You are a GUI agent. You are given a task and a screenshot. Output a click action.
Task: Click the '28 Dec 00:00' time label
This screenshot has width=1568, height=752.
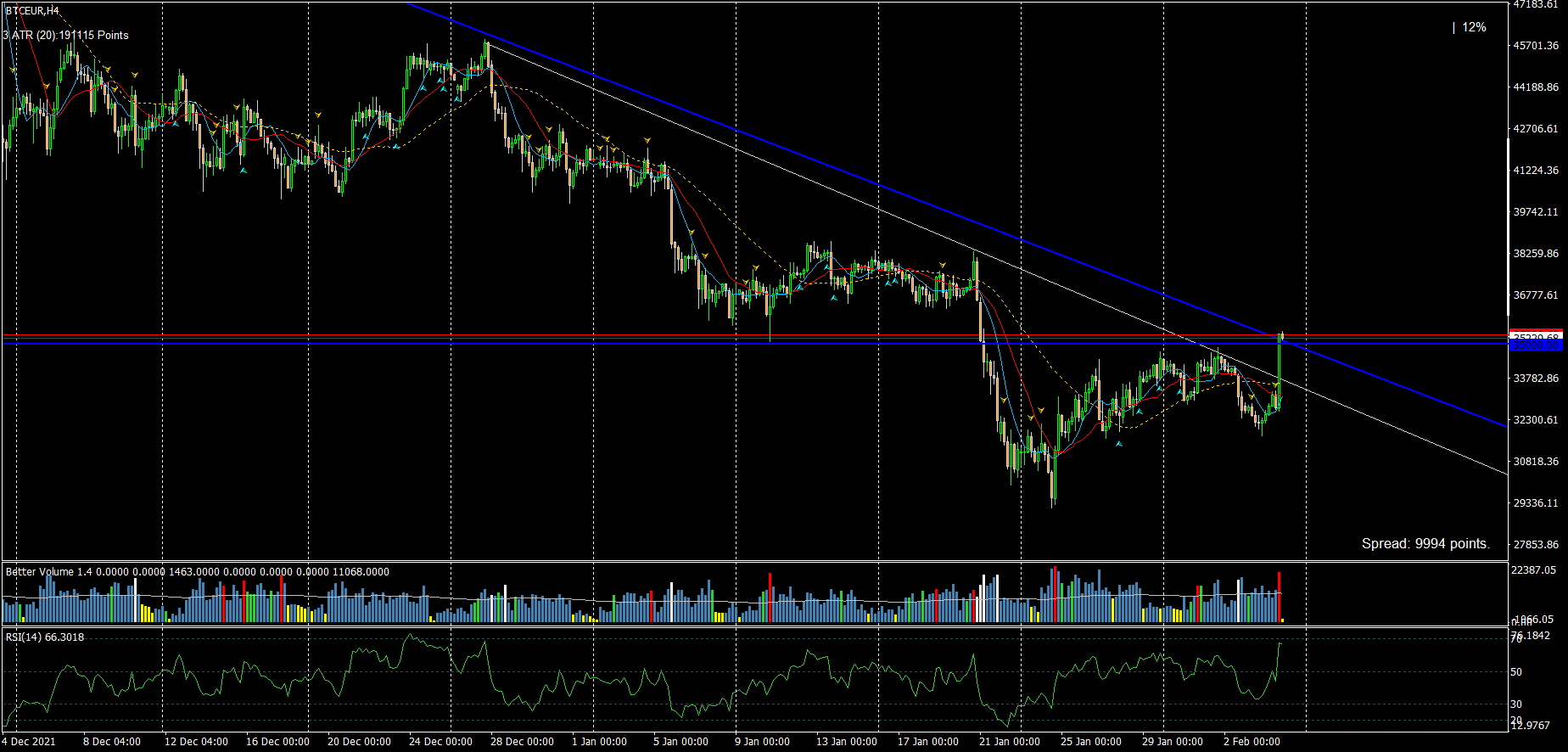coord(522,742)
